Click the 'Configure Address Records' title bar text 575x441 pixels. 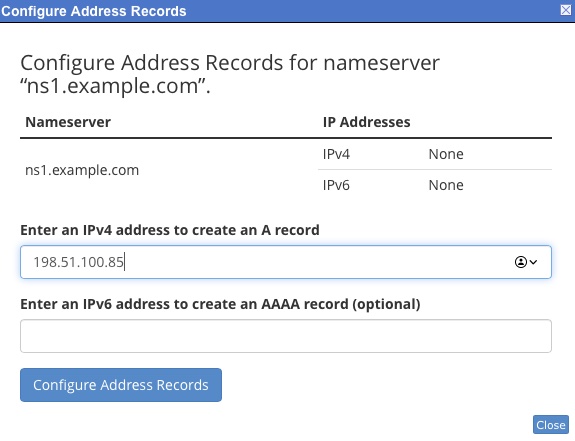coord(94,11)
